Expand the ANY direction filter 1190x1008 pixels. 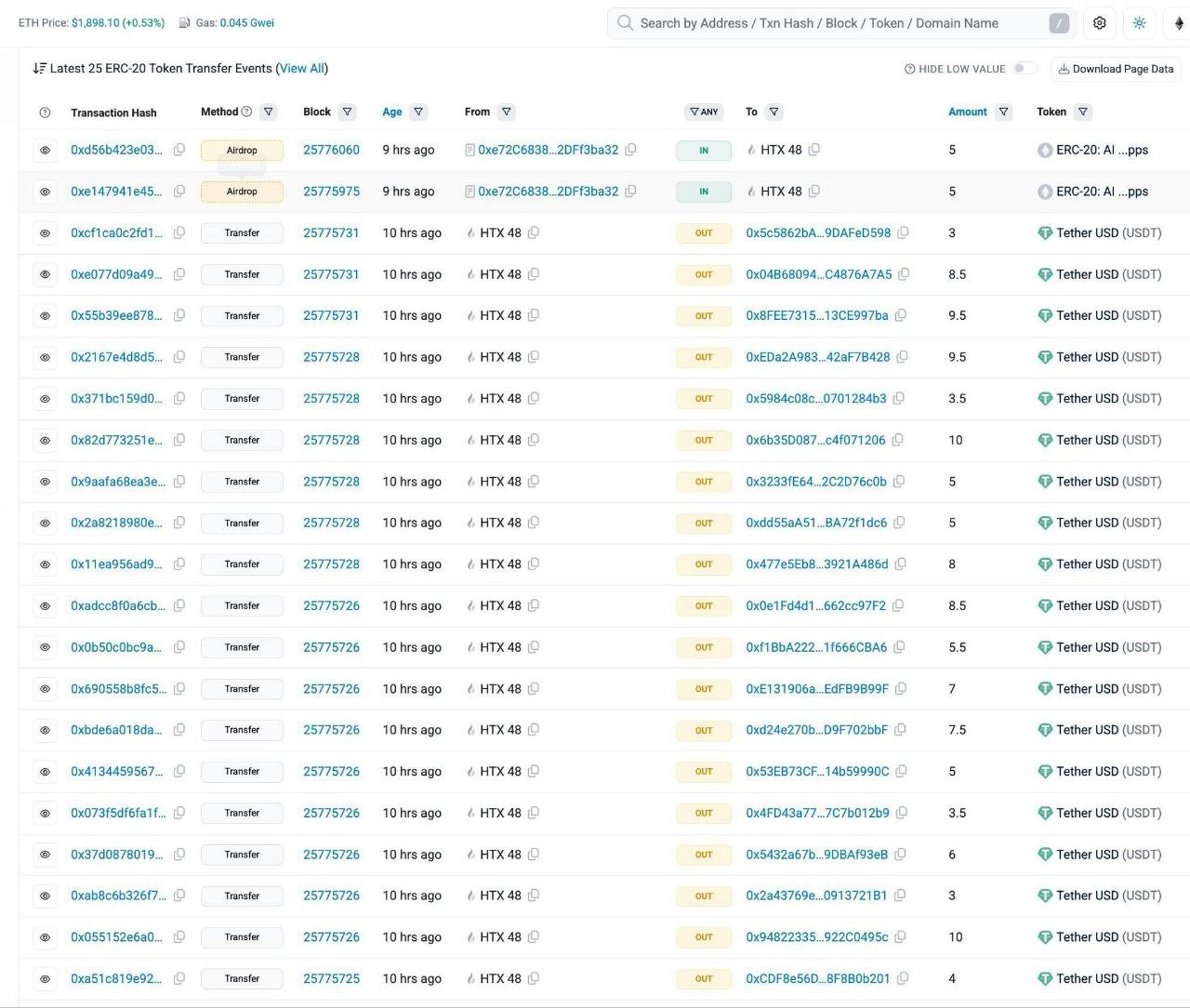(x=704, y=112)
